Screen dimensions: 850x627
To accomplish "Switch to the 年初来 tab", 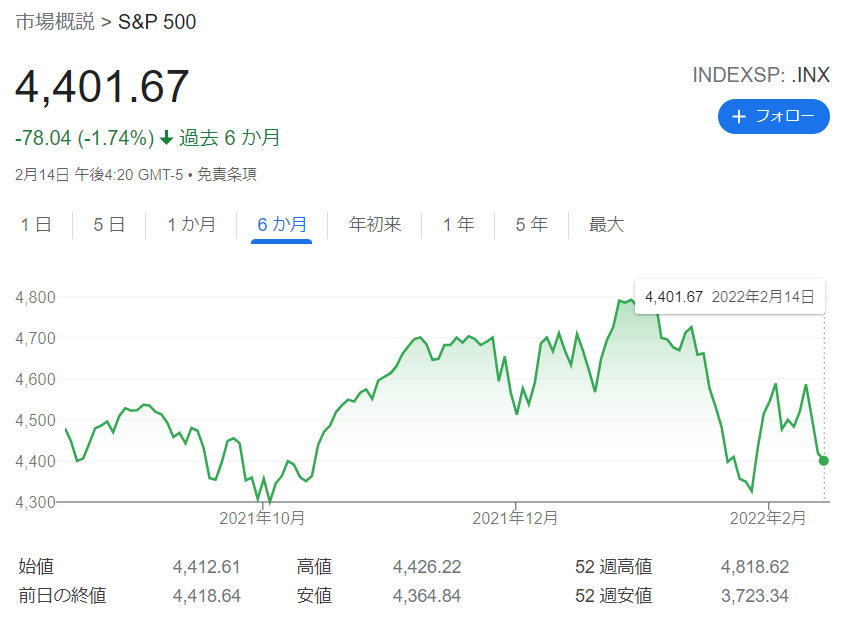I will pos(375,224).
